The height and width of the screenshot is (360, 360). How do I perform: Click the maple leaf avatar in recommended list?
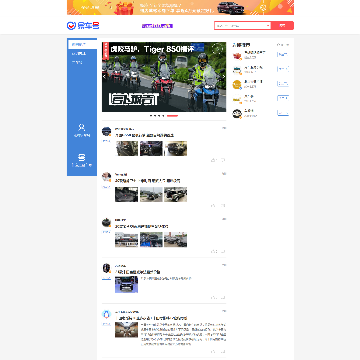click(x=237, y=56)
